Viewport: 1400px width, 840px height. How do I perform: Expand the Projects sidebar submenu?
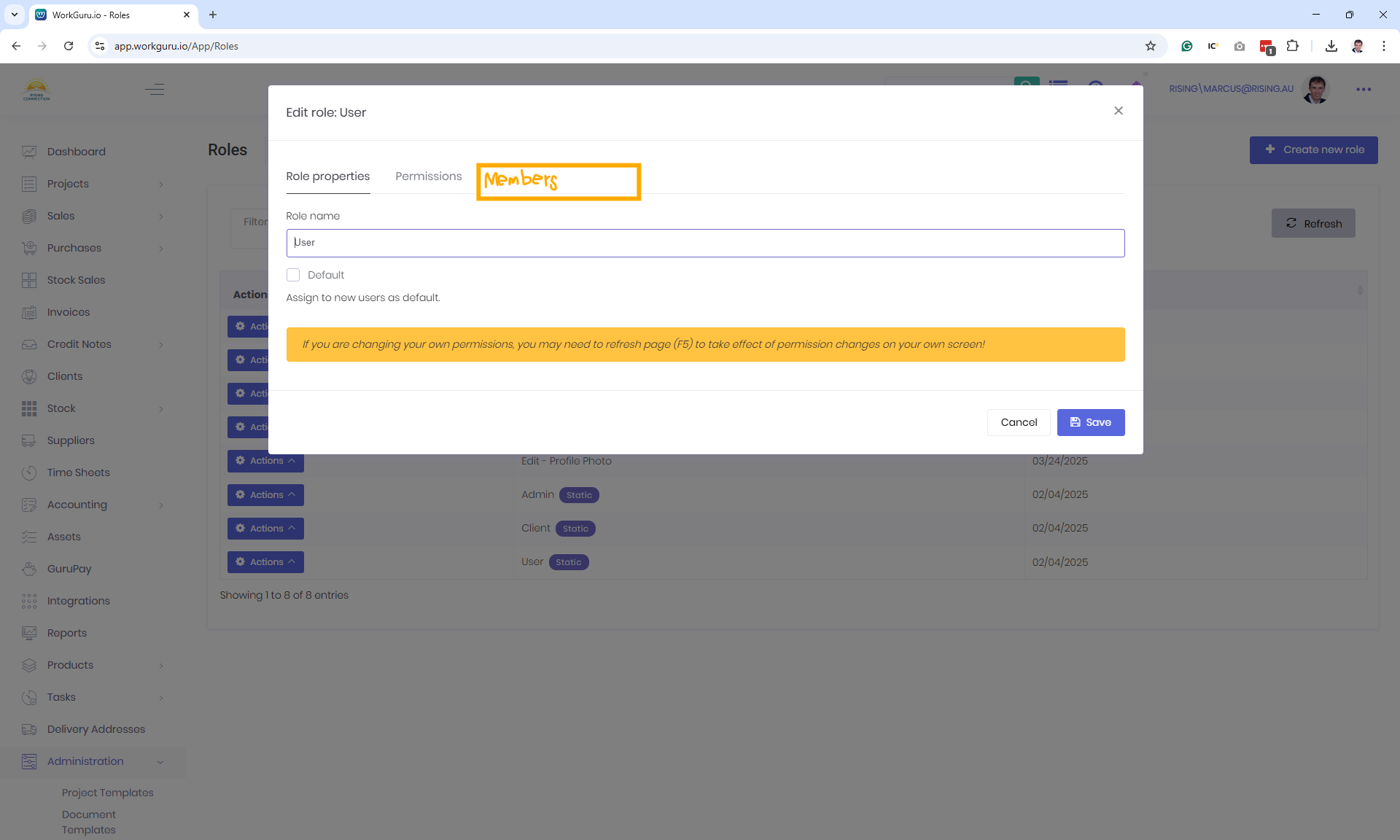(x=161, y=184)
